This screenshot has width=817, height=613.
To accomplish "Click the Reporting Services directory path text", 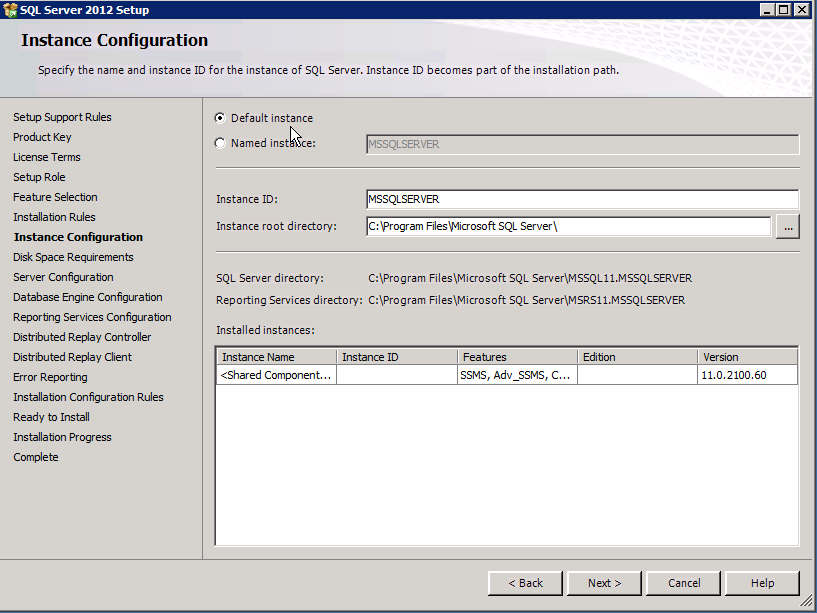I will click(x=526, y=300).
